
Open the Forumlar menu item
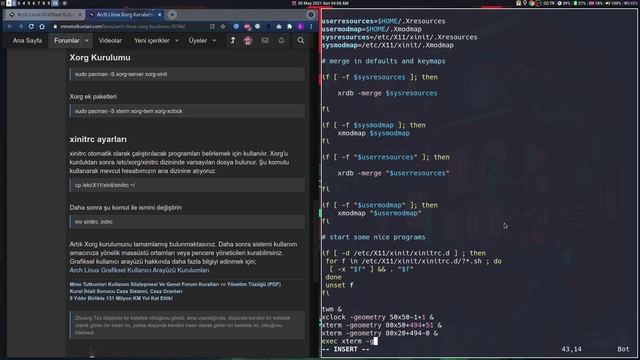(x=67, y=41)
